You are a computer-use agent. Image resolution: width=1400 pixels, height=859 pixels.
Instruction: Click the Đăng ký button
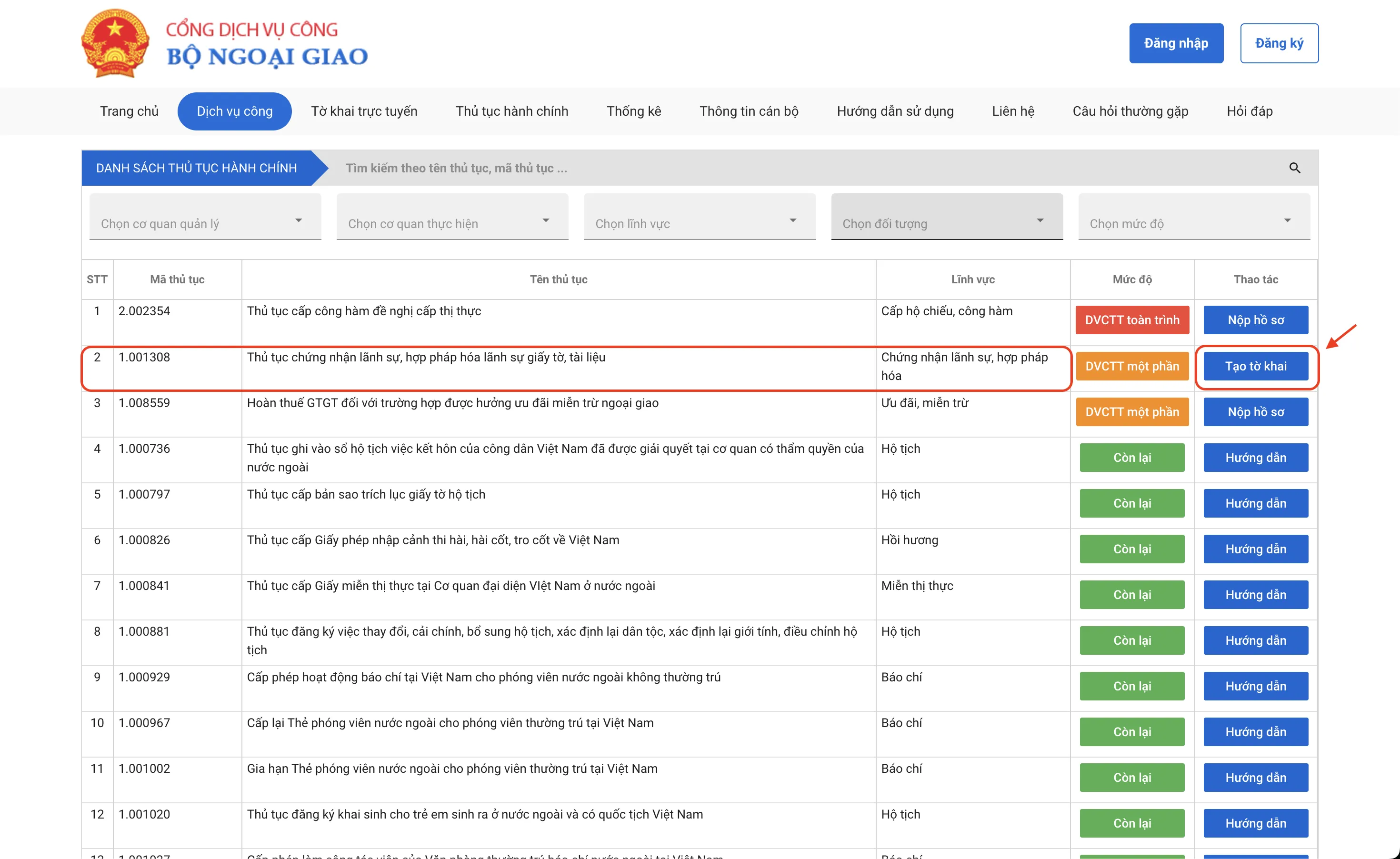[1279, 43]
